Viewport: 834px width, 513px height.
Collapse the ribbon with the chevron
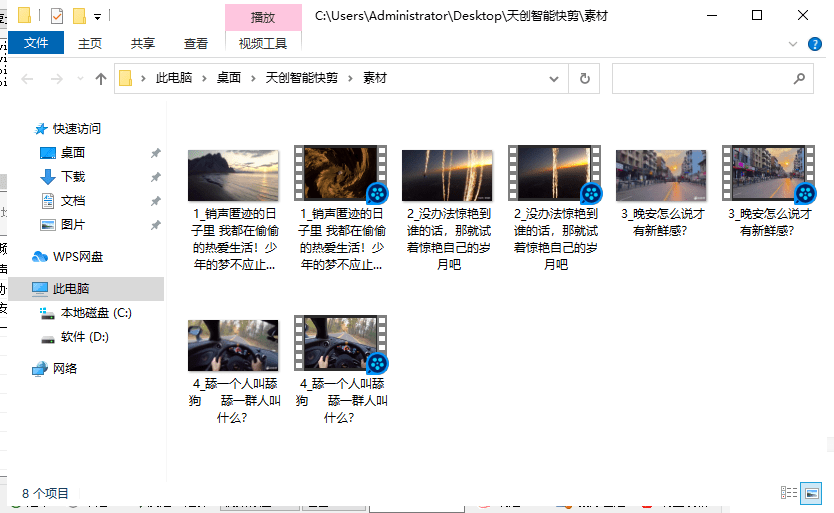[793, 44]
